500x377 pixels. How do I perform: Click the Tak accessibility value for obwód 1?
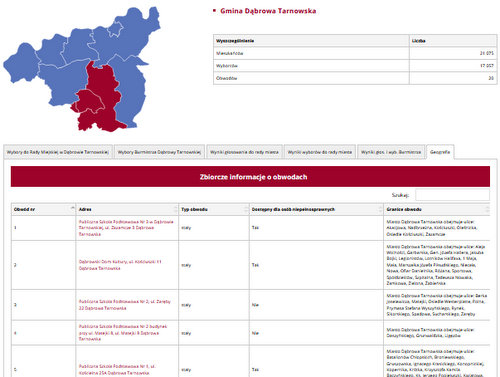point(255,228)
